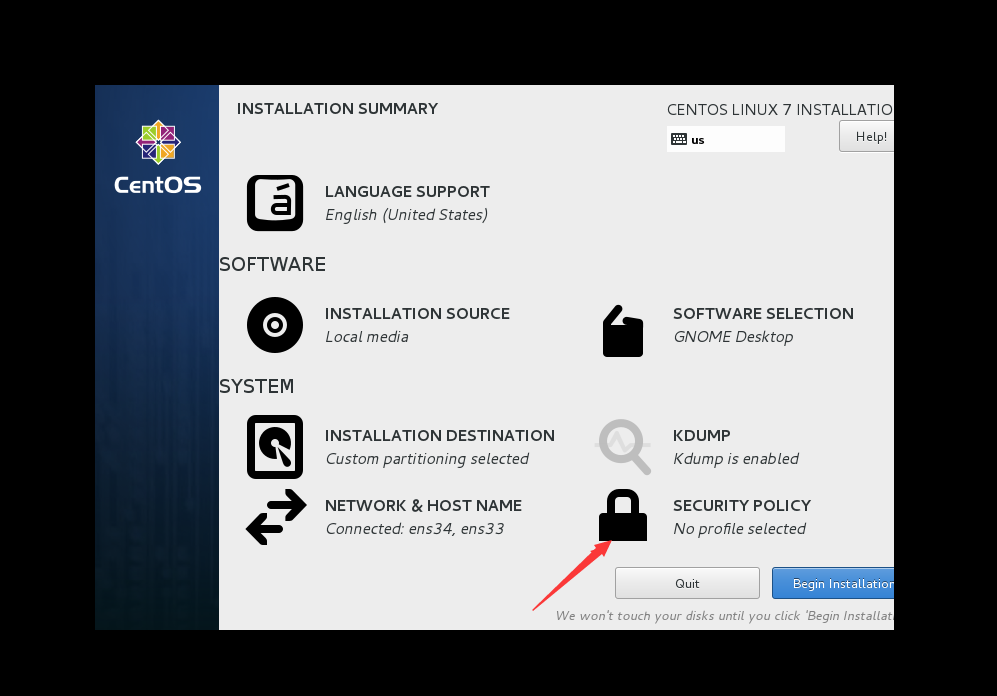Click the SOFTWARE section heading
Image resolution: width=997 pixels, height=696 pixels.
coord(272,264)
